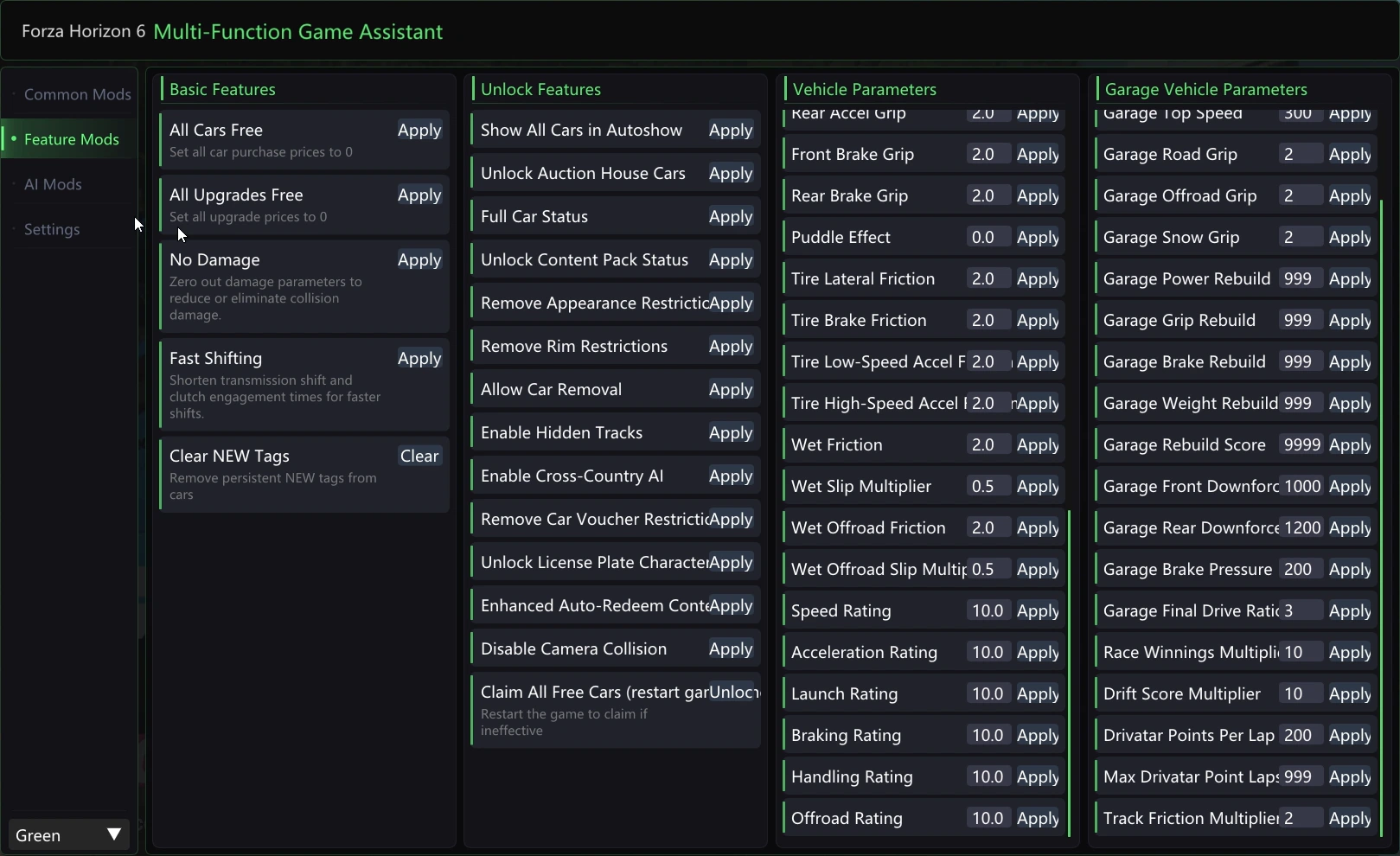Apply Enhanced Auto-Redeem Content

tap(731, 605)
